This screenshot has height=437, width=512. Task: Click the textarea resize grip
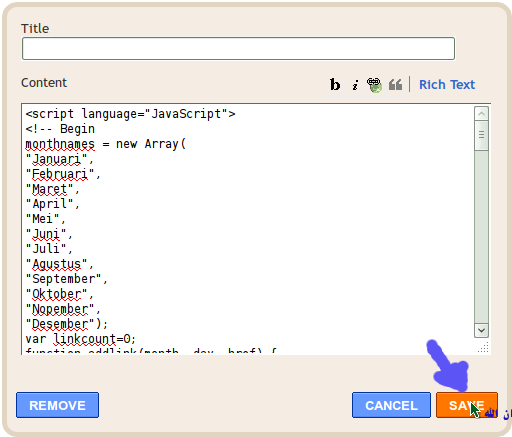click(484, 347)
